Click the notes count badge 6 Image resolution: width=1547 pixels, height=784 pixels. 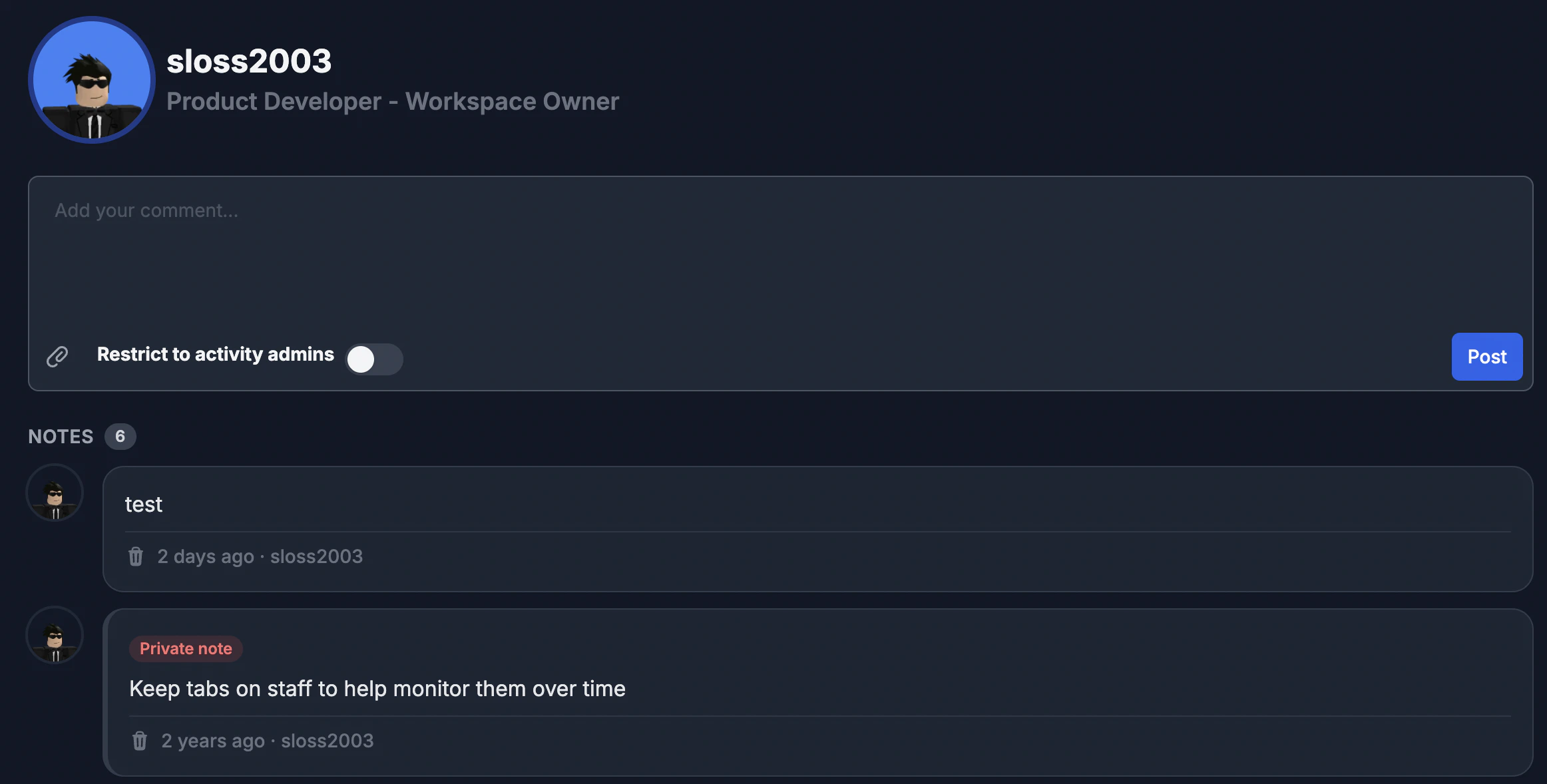click(120, 437)
